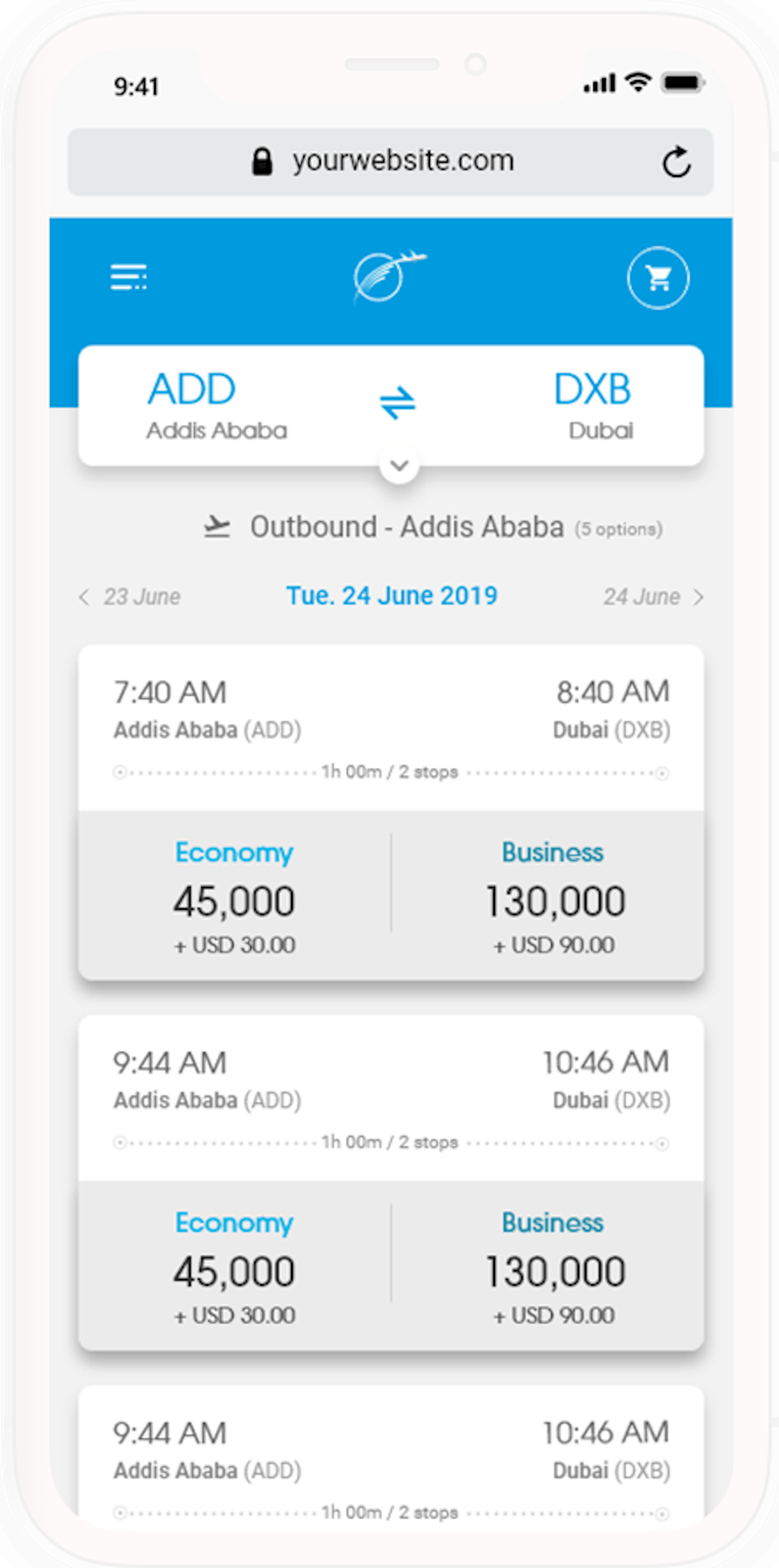
Task: Choose Business fare for 7:40 AM flight
Action: point(553,897)
